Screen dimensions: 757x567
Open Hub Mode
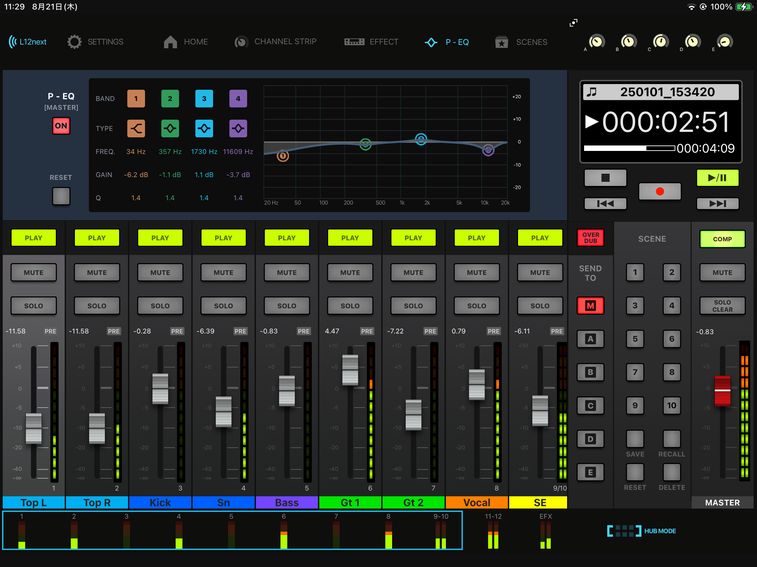coord(641,531)
